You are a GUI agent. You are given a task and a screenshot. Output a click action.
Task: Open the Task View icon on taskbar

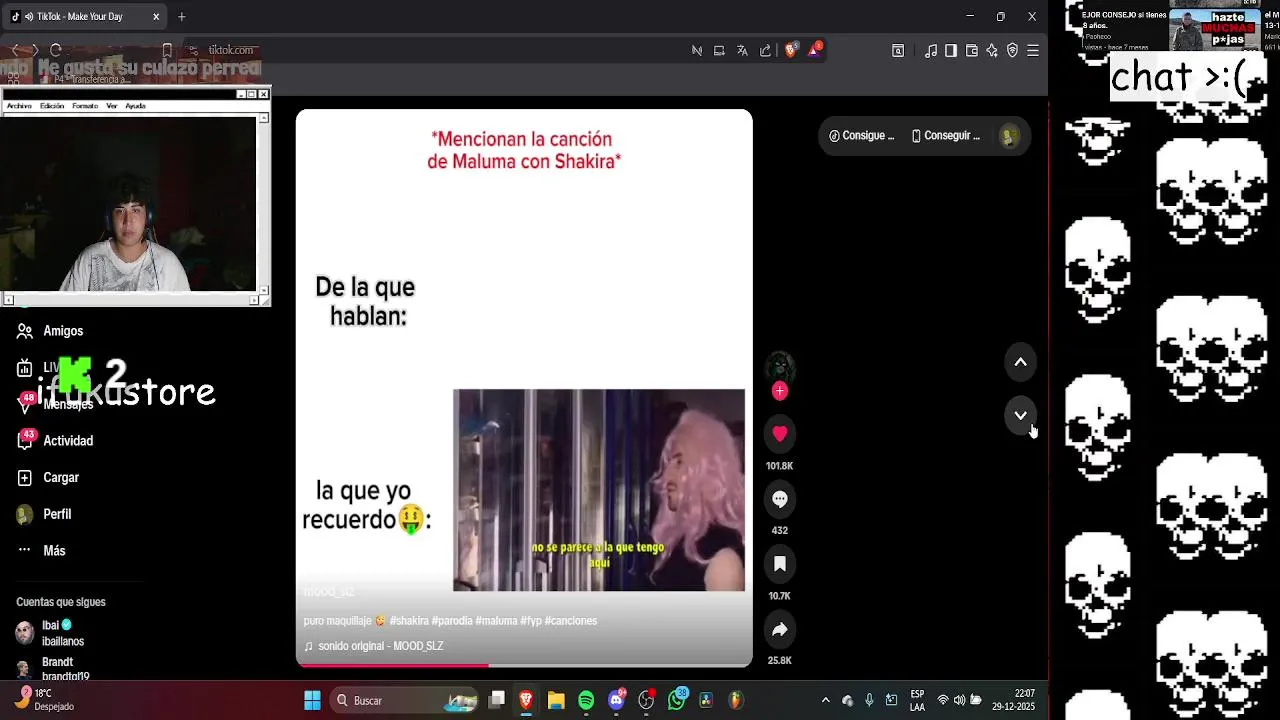[497, 700]
